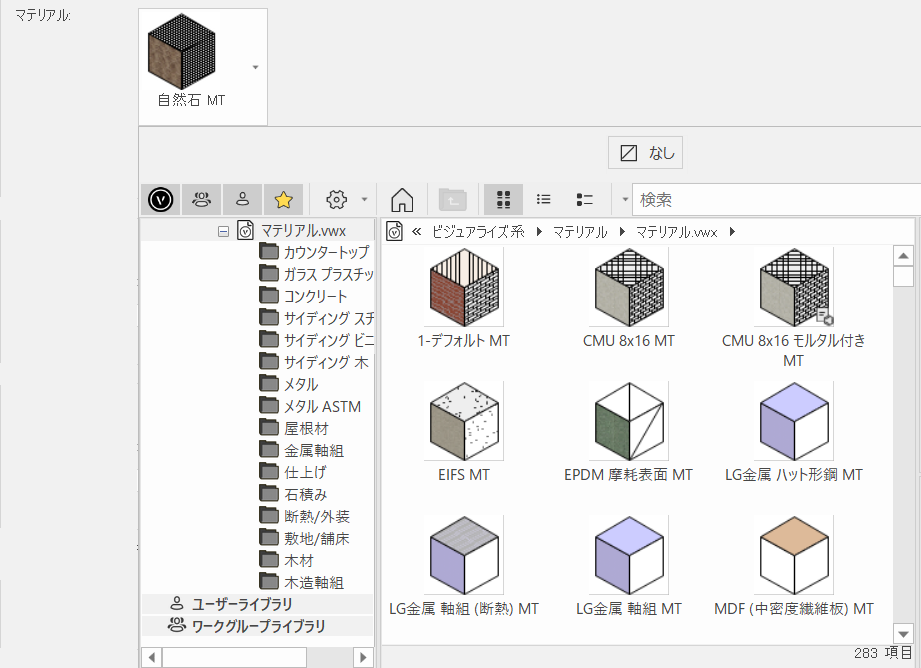Collapse the マテリアル.vwx tree node
The image size is (921, 668).
[x=223, y=231]
